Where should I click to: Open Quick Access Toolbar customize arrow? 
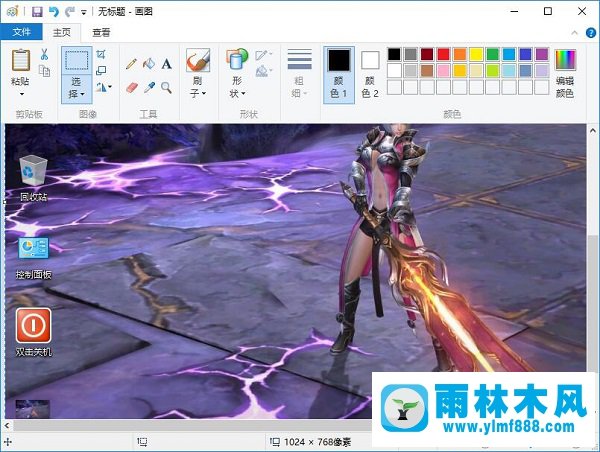coord(83,13)
